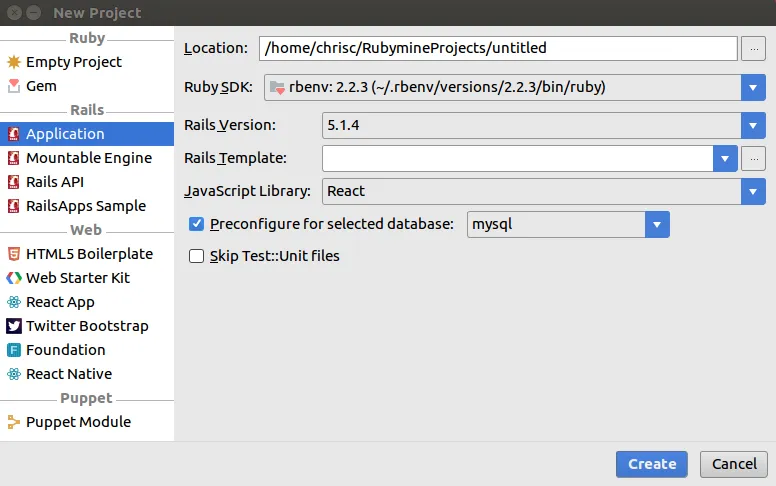Click the Gem icon in Ruby section
This screenshot has width=776, height=486.
[14, 86]
